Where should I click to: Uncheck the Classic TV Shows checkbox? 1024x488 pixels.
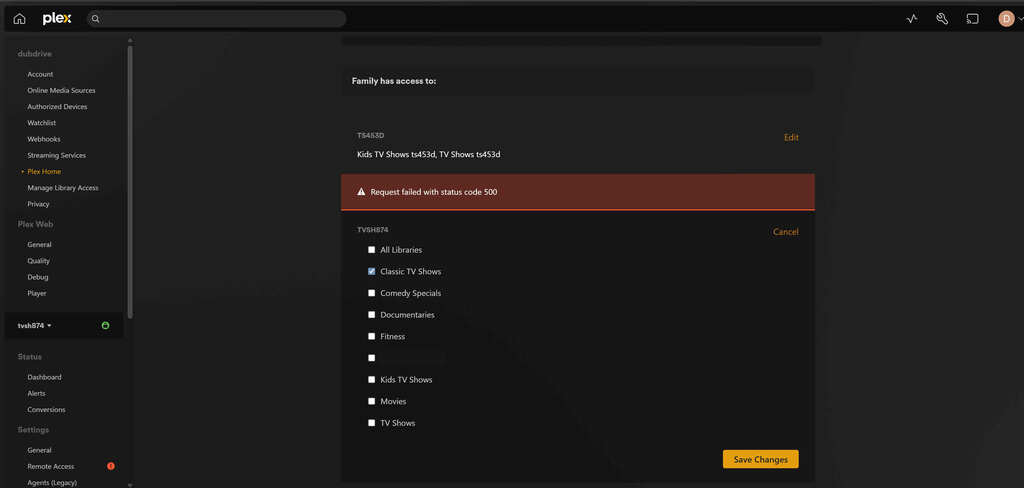[x=372, y=271]
